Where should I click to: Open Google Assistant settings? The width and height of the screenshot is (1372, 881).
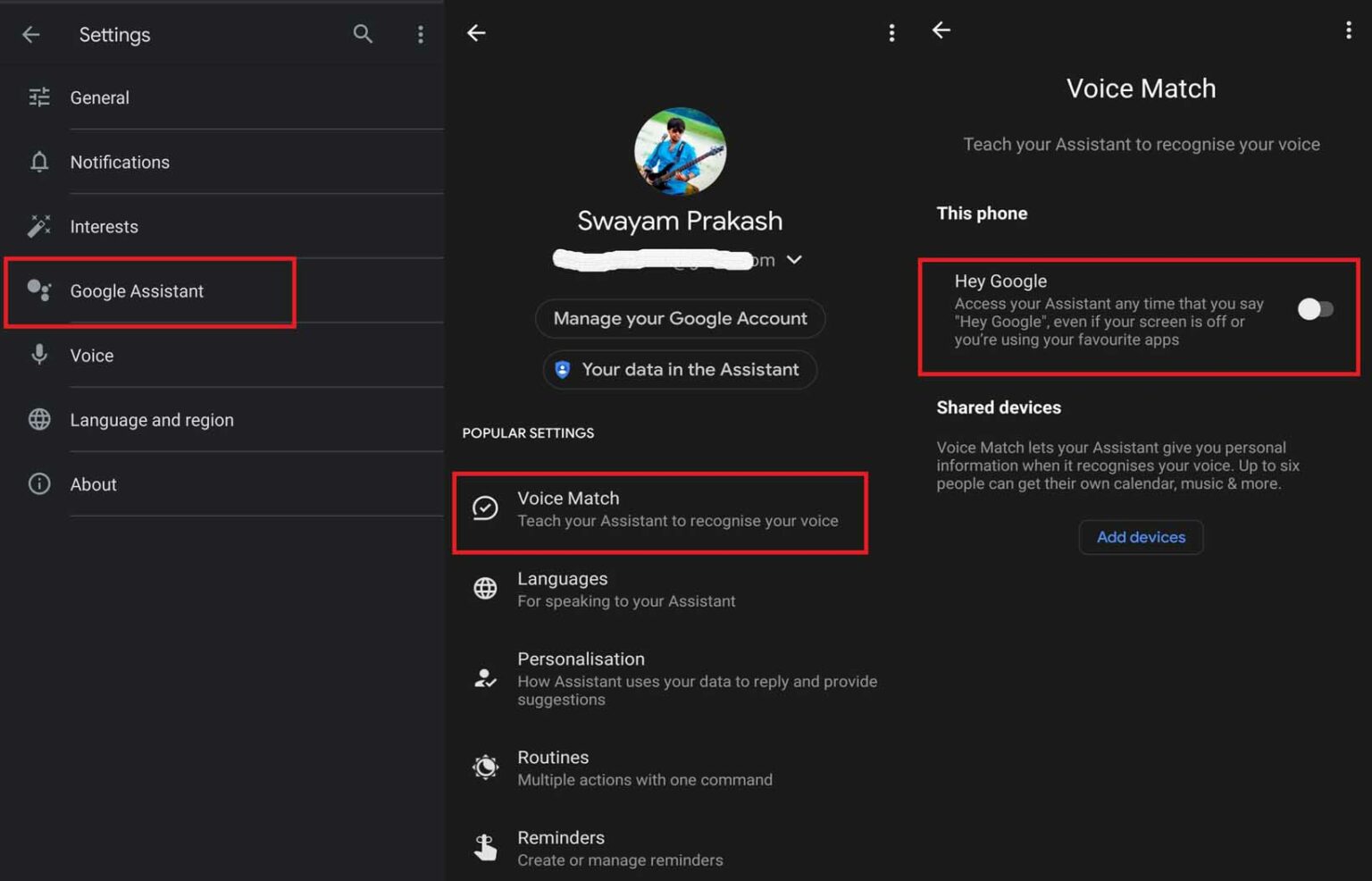click(x=137, y=291)
